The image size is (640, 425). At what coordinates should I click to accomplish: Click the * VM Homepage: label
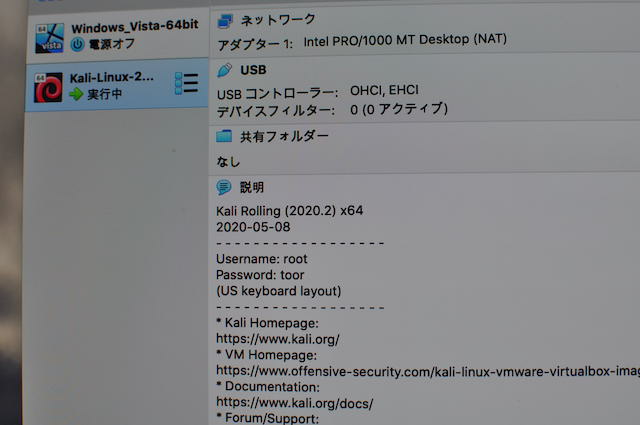(x=266, y=355)
